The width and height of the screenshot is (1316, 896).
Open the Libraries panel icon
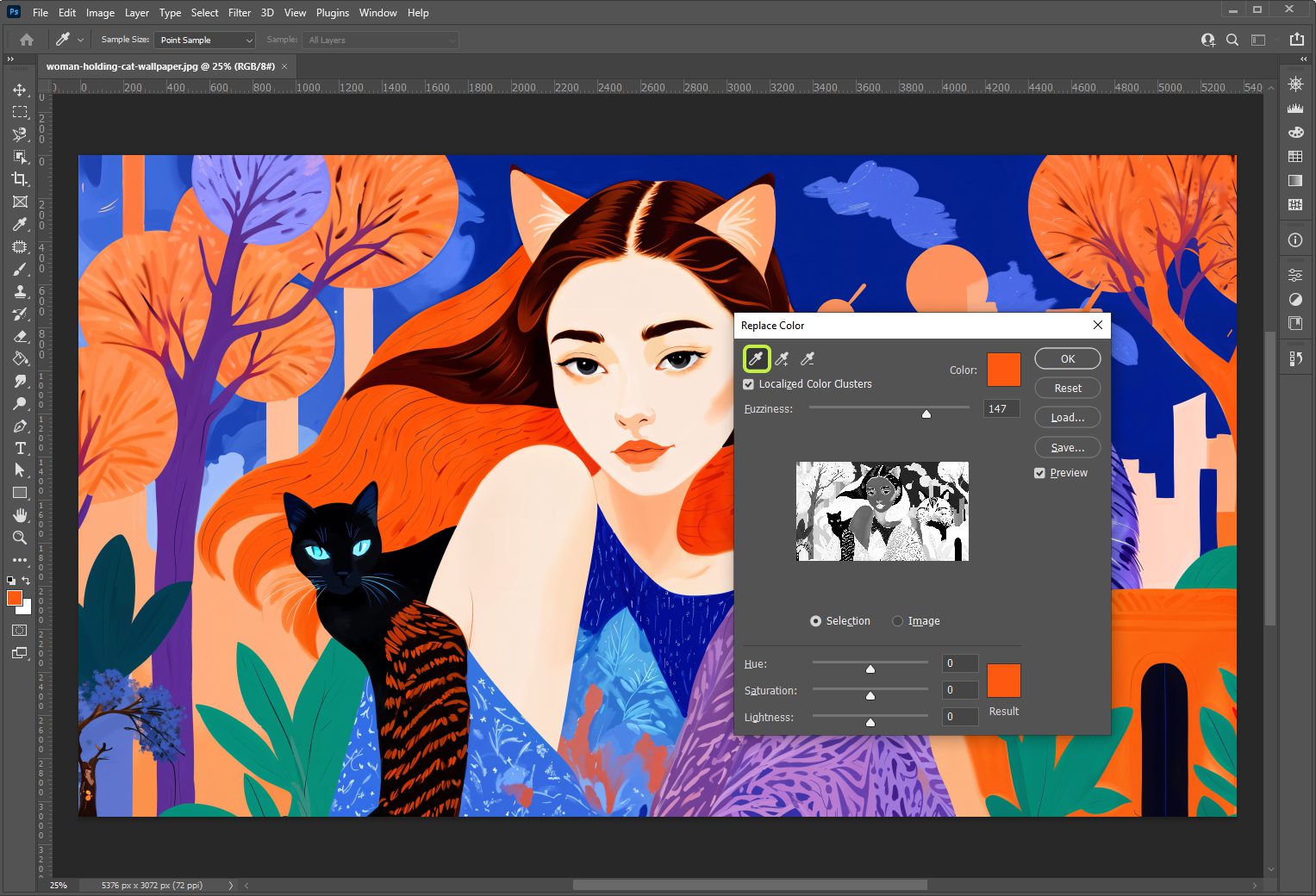point(1294,323)
